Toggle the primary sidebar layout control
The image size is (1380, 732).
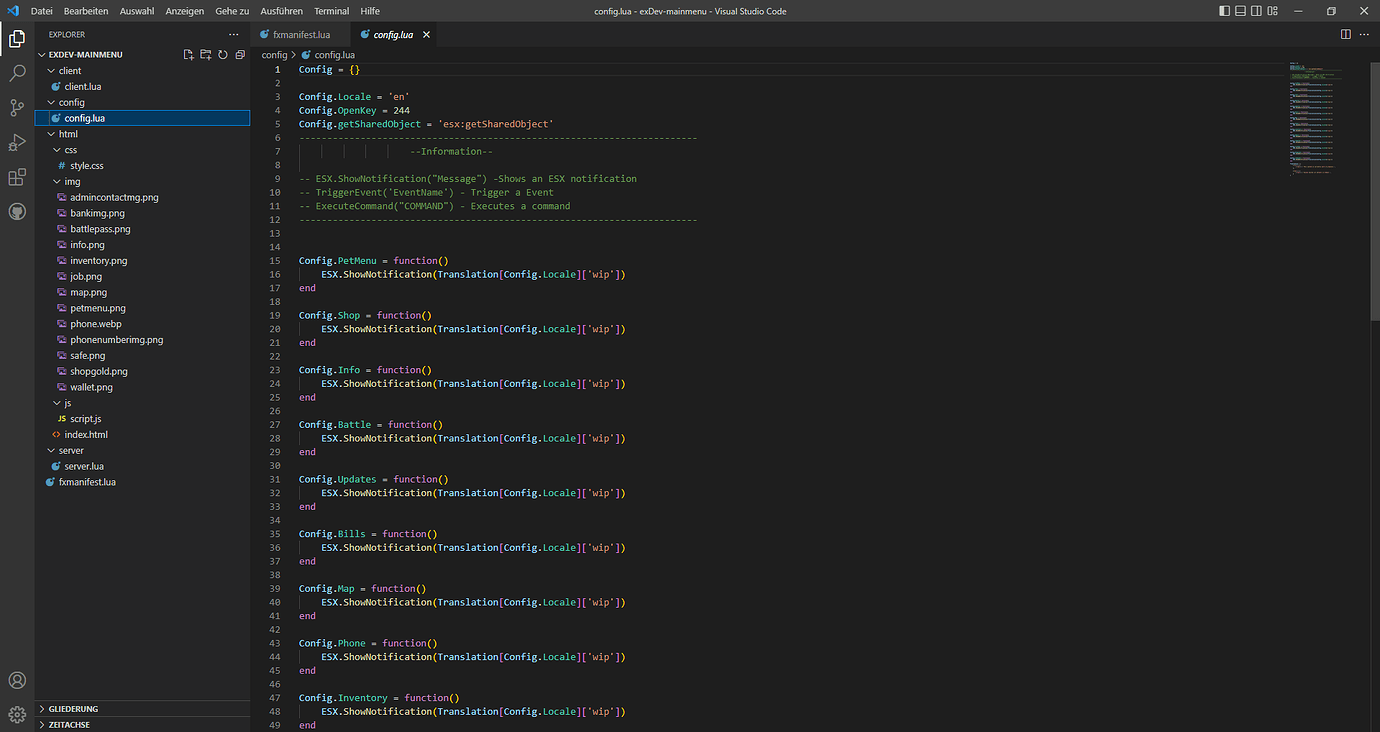[x=1224, y=10]
